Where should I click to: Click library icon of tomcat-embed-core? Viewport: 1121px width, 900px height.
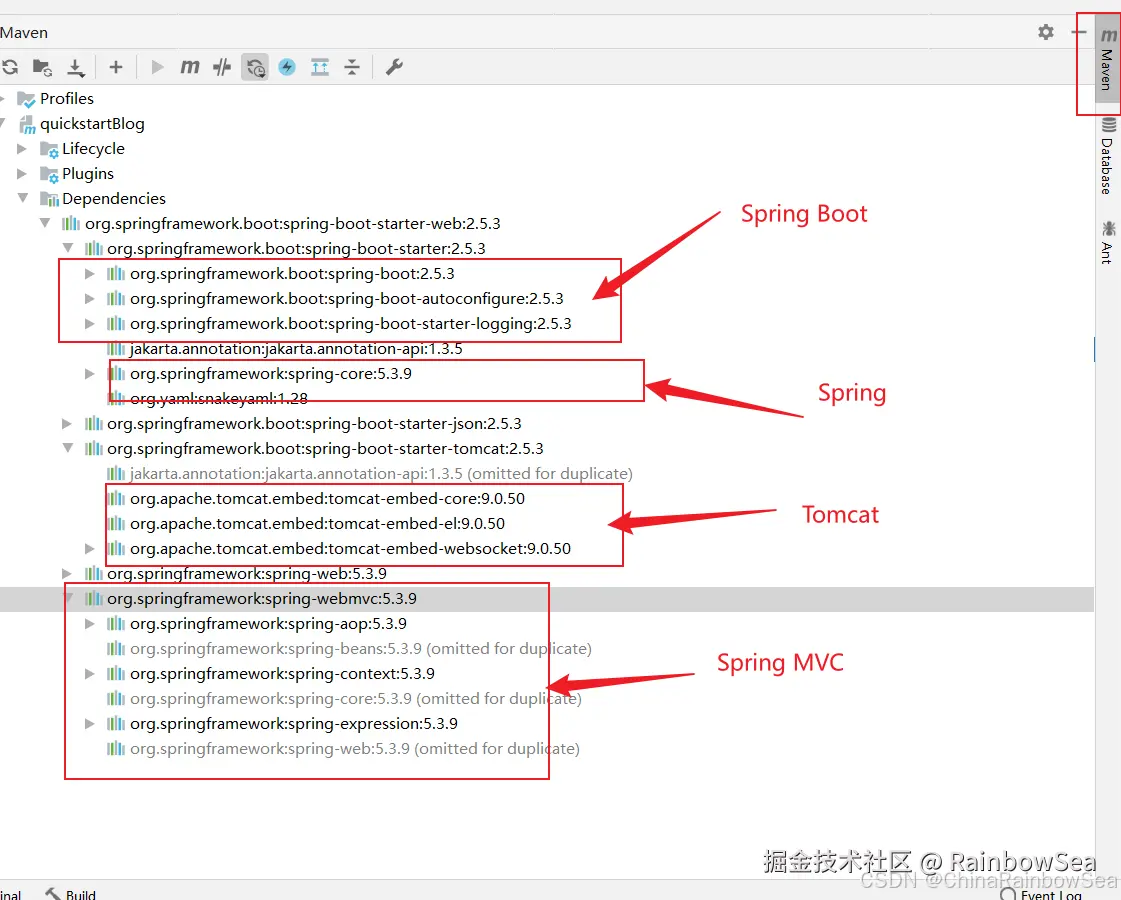116,499
